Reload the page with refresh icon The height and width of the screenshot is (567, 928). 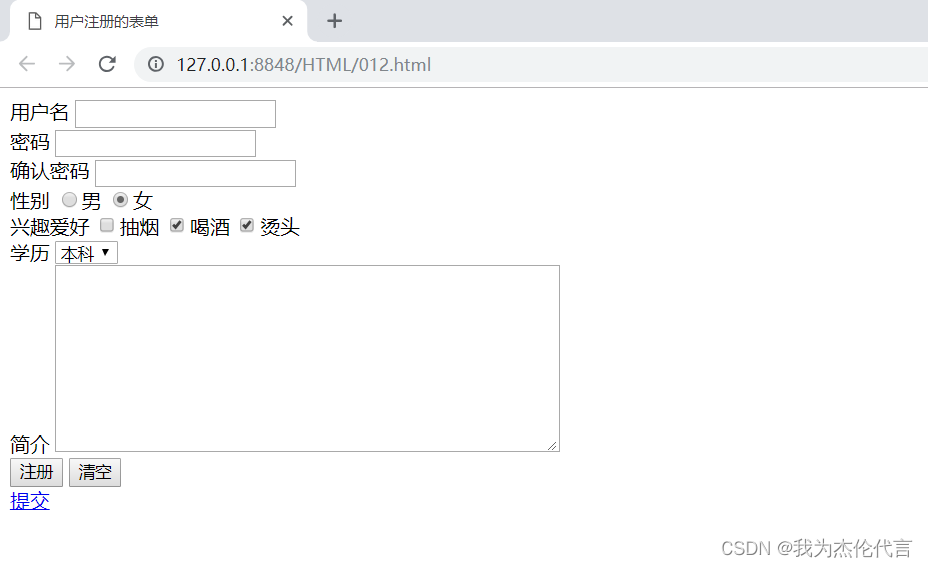tap(107, 64)
